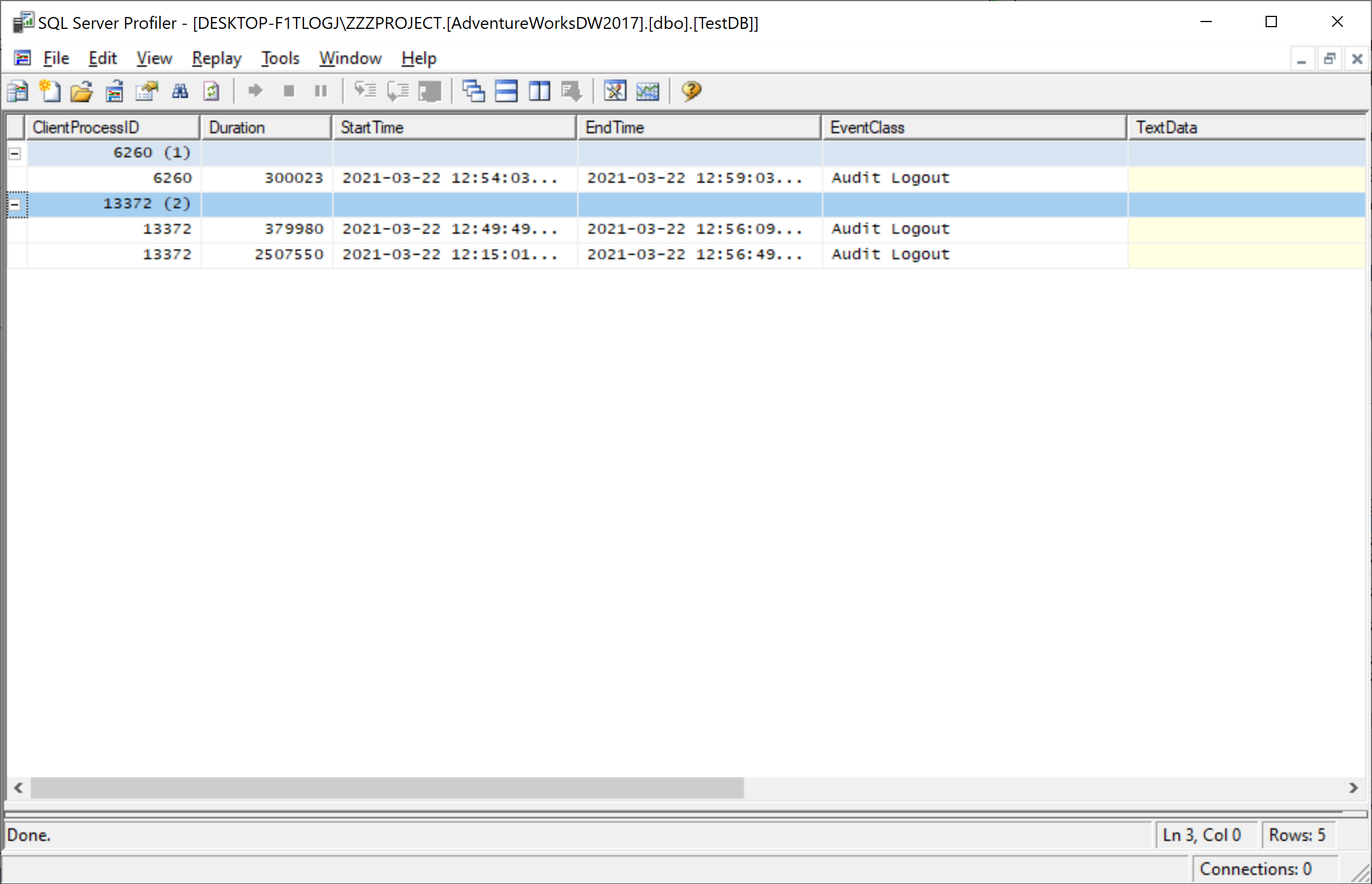
Task: Launch Database Engine Tuning Advisor icon
Action: [615, 91]
